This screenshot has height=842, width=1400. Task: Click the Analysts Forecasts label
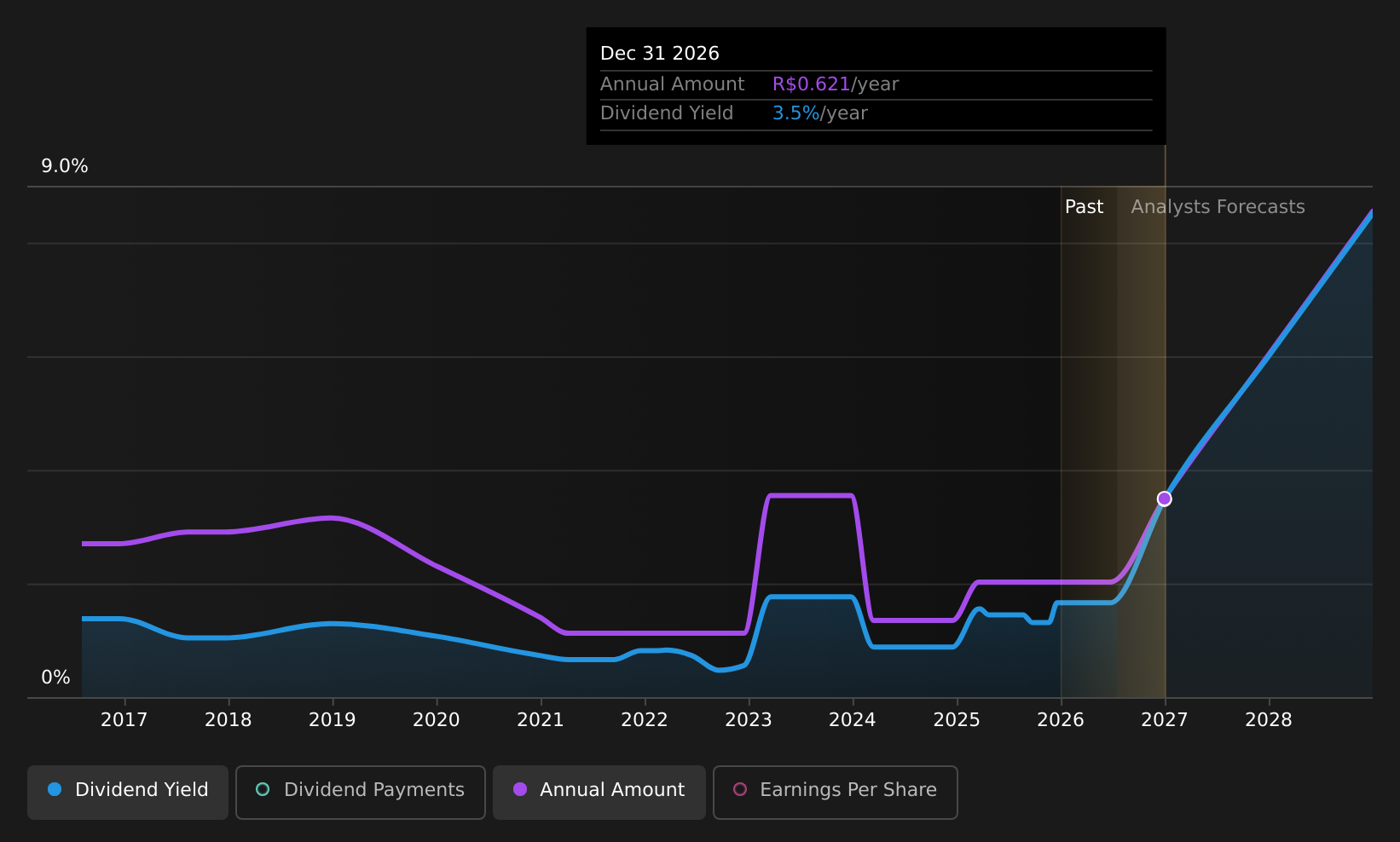click(1218, 207)
